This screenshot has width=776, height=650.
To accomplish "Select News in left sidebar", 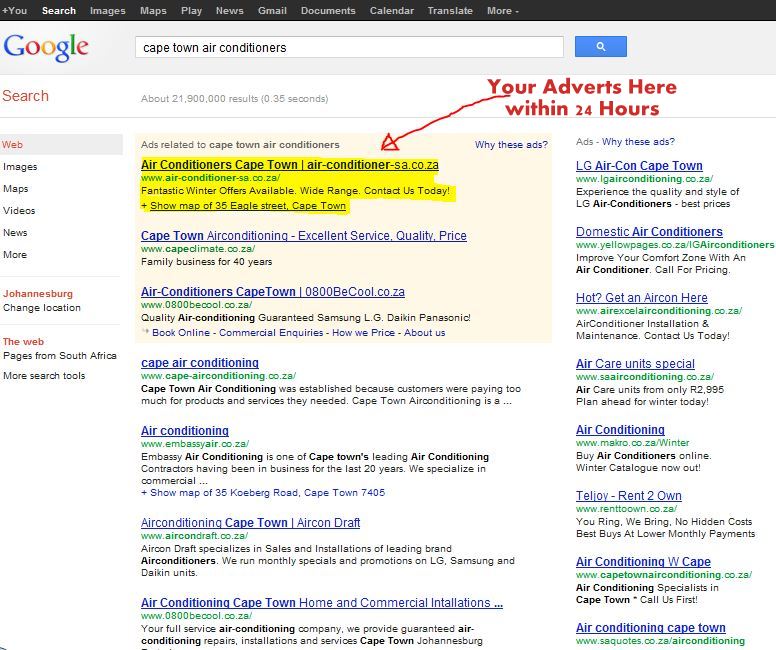I will coord(15,232).
